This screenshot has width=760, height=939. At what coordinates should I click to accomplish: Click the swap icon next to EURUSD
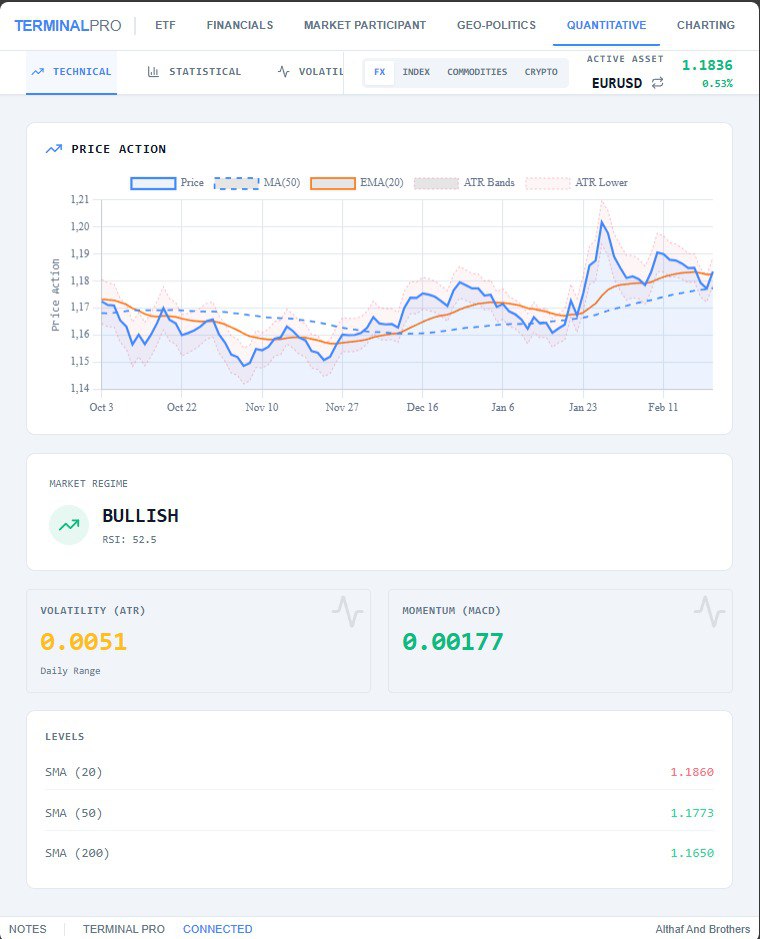[657, 83]
